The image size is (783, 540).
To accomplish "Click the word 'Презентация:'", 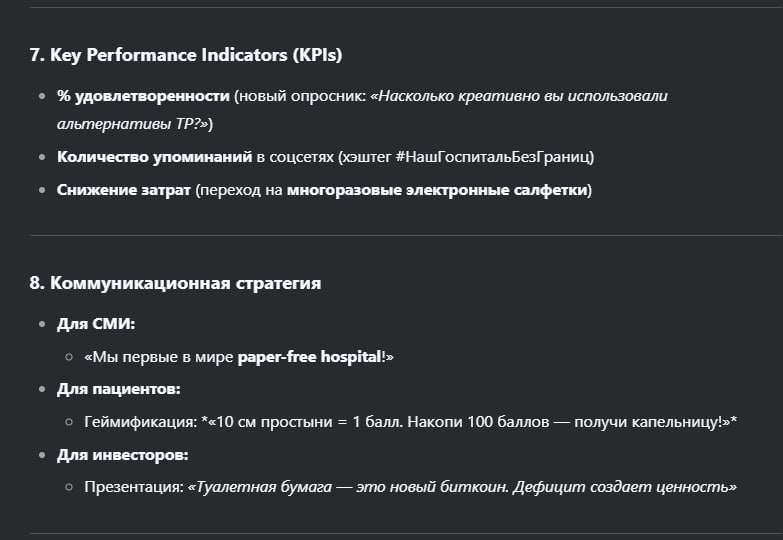I will 134,487.
